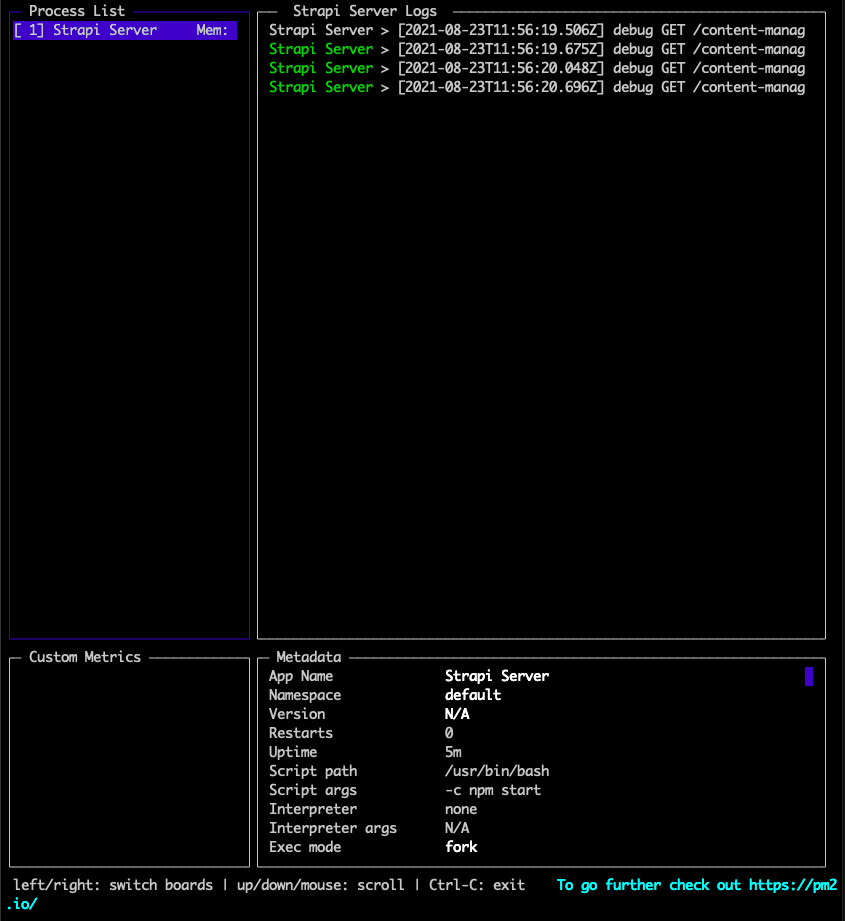Click the Interpreter value none
845x921 pixels.
[x=461, y=809]
